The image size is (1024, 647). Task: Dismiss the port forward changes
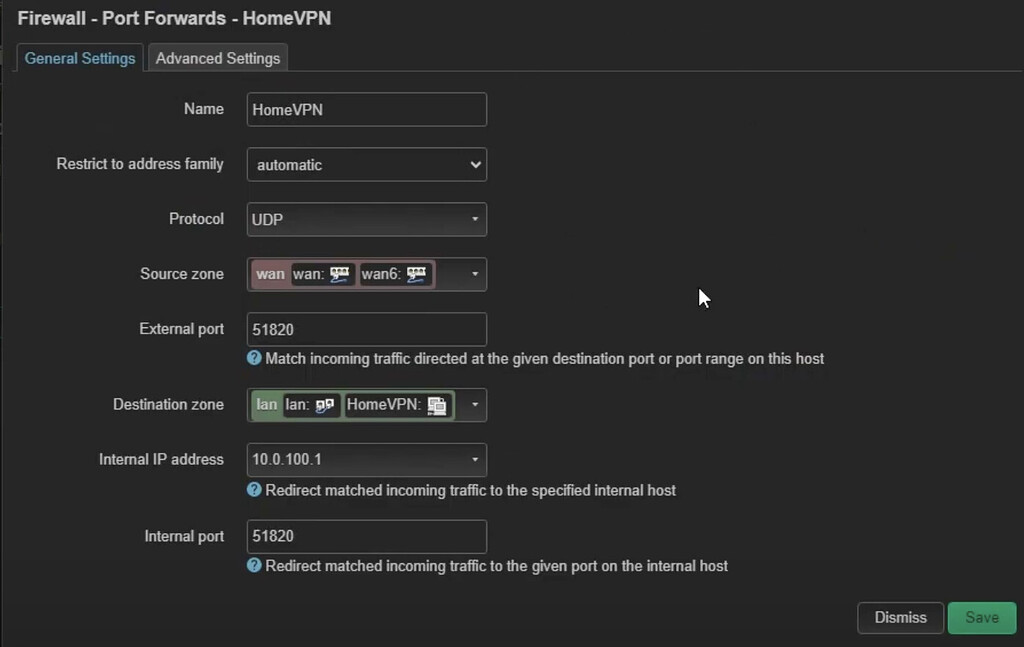899,617
